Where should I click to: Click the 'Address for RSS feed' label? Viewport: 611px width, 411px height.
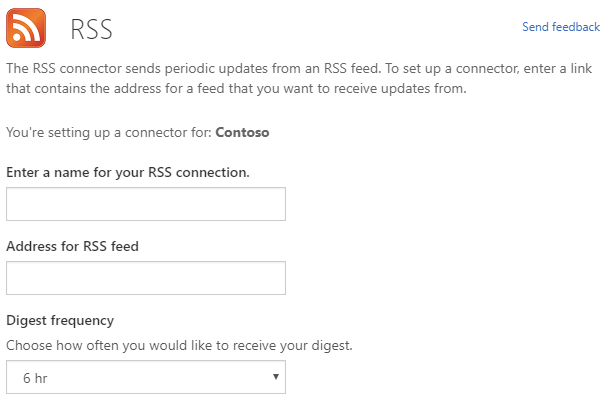(x=72, y=247)
